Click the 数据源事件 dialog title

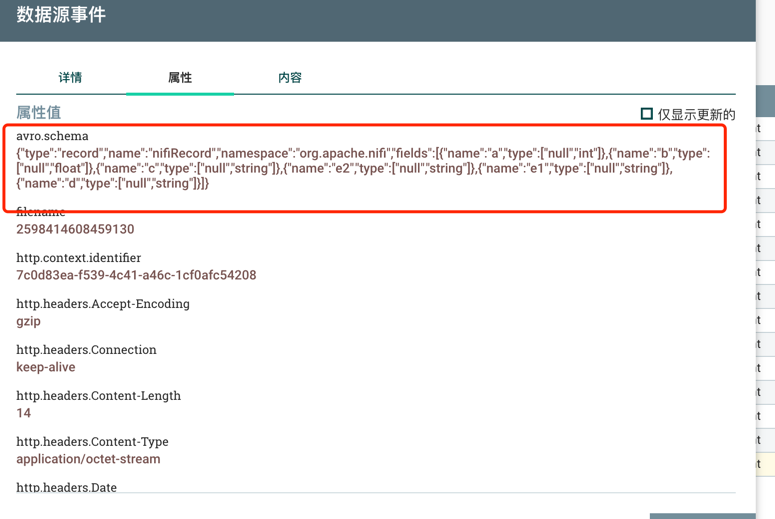click(x=61, y=15)
